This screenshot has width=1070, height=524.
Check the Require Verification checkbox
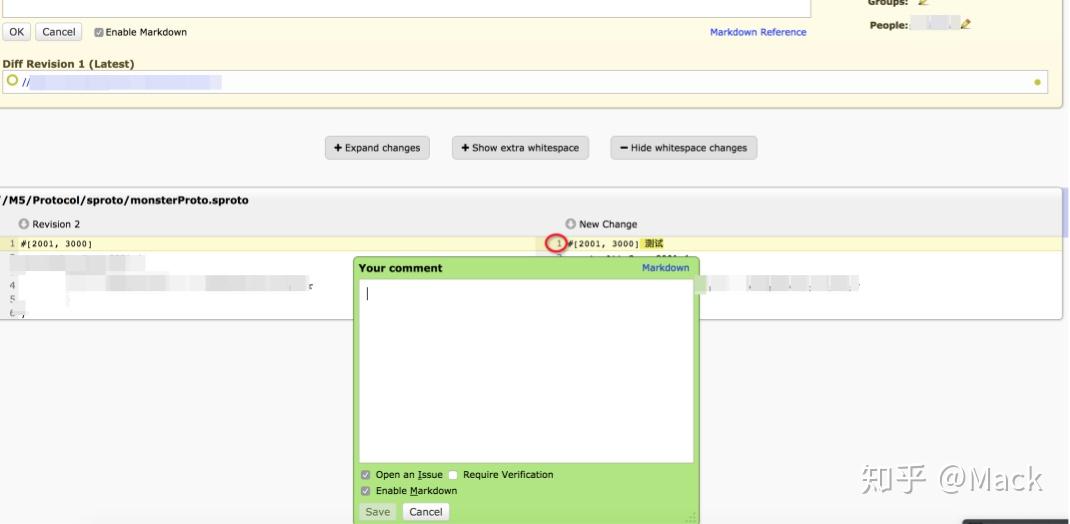[453, 475]
